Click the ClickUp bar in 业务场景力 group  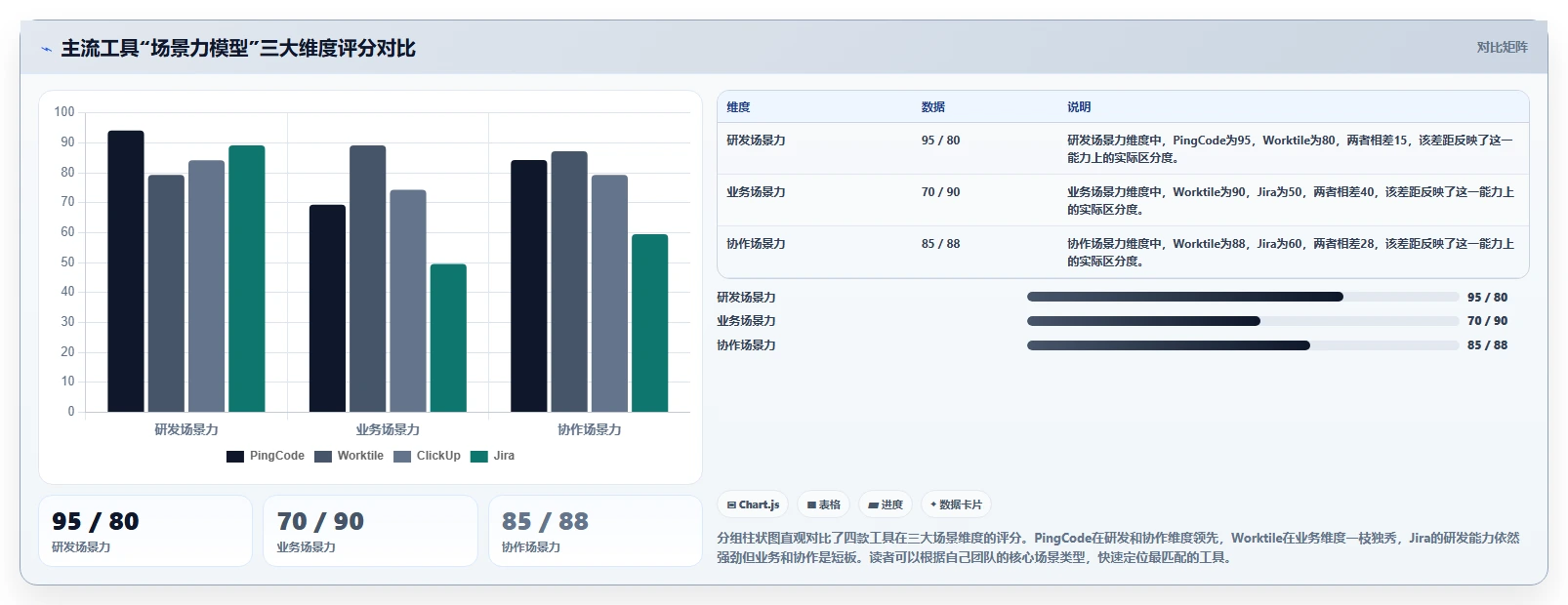tap(408, 301)
